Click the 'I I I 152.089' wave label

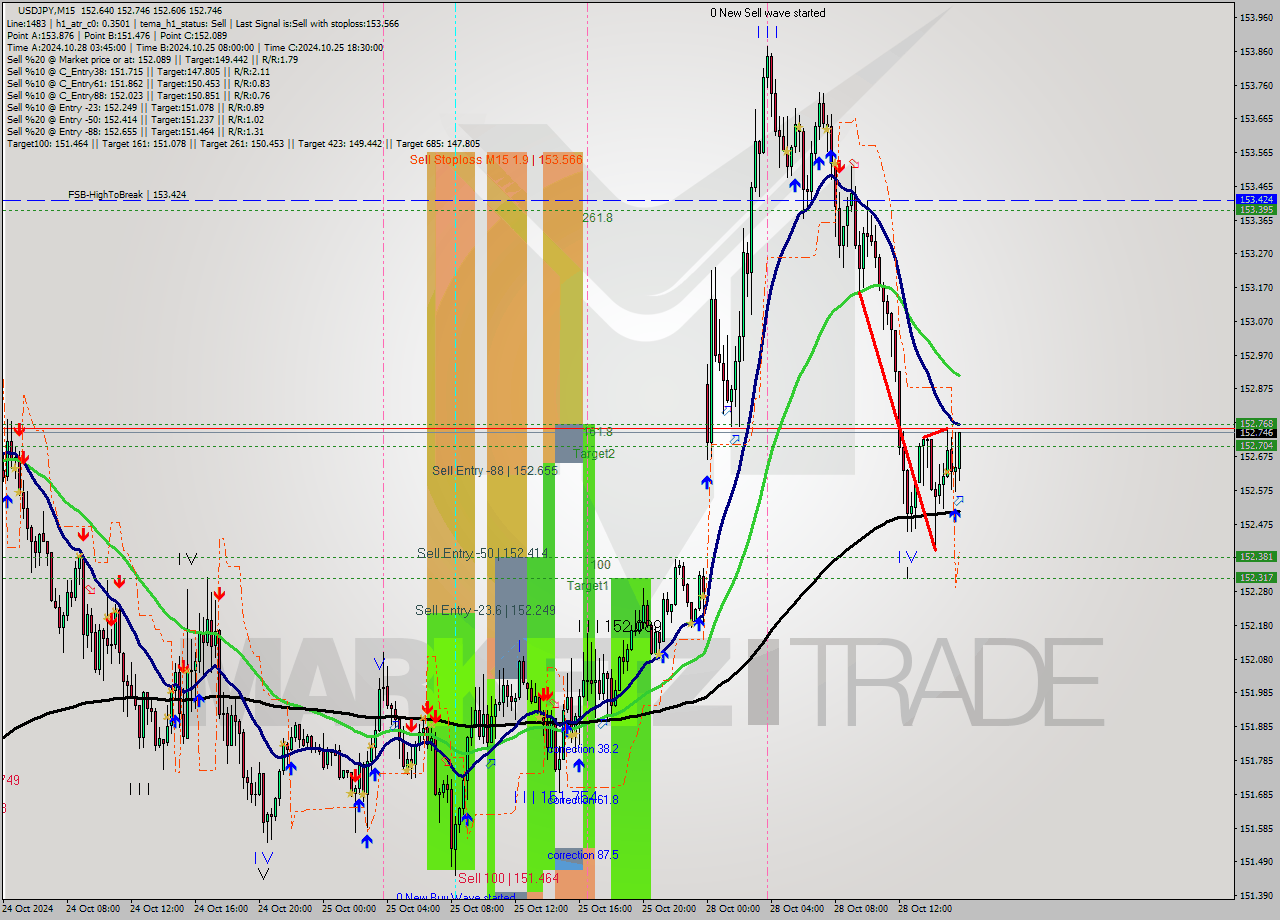click(x=620, y=626)
